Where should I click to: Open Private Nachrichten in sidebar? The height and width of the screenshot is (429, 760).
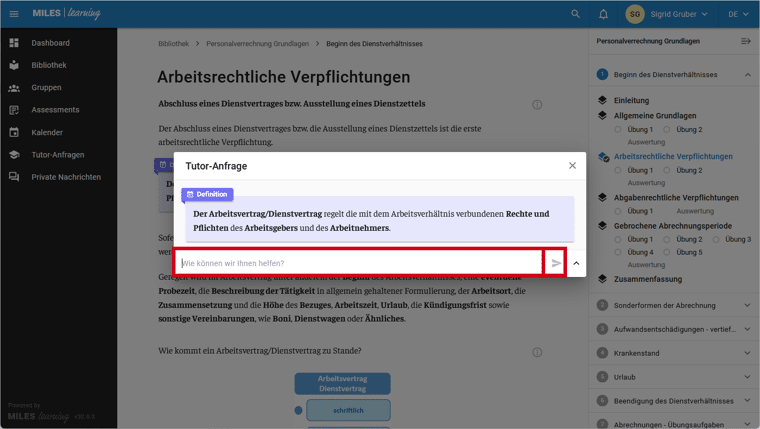[65, 177]
